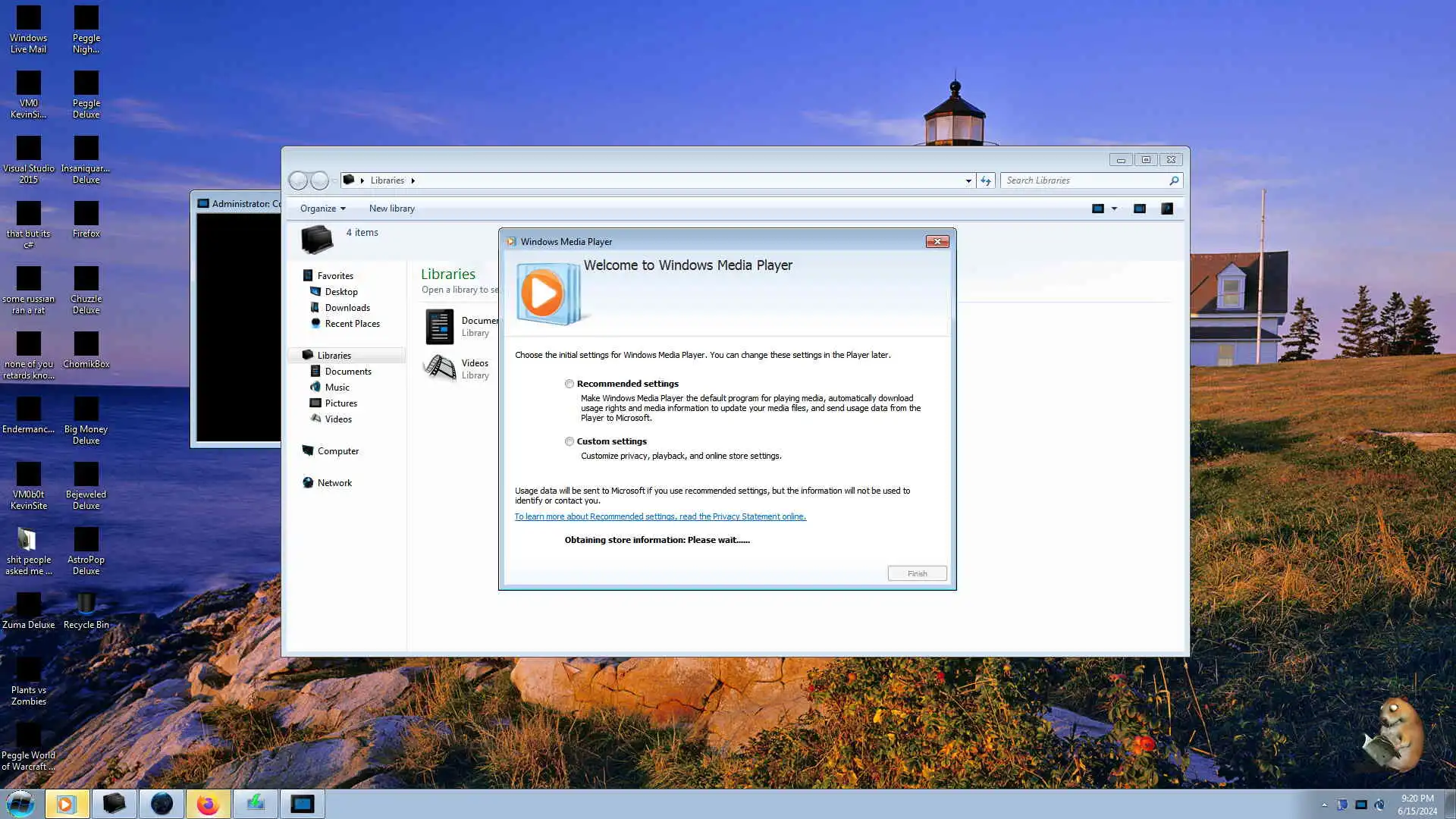Open the Documents library icon
Image resolution: width=1456 pixels, height=819 pixels.
point(439,327)
